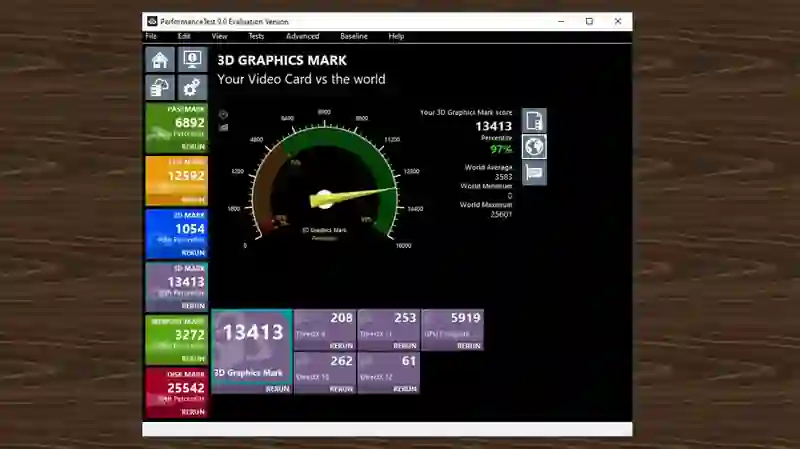The width and height of the screenshot is (800, 449).
Task: Open the Edit menu
Action: pyautogui.click(x=184, y=36)
